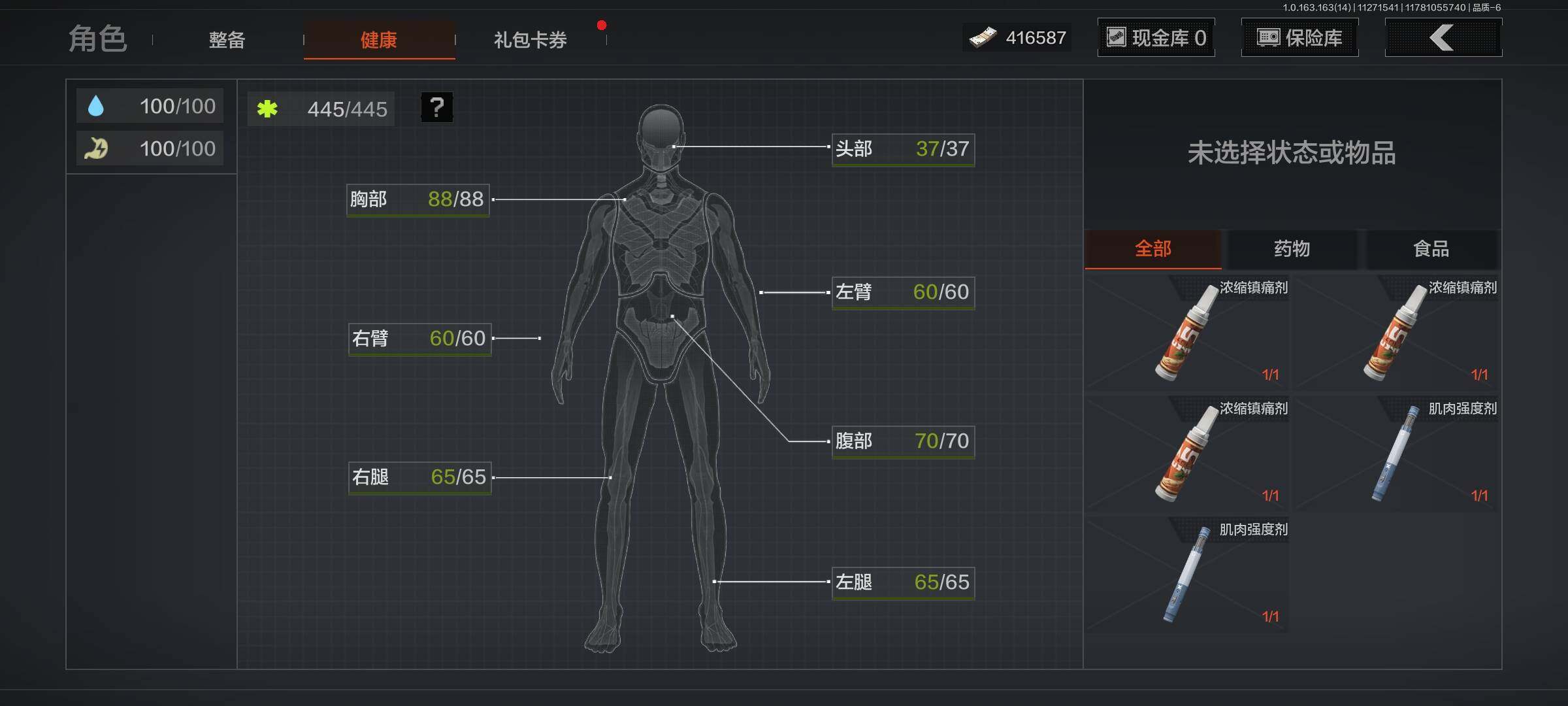Select the 腹部 abdomen health label
Viewport: 1568px width, 706px height.
(x=902, y=441)
